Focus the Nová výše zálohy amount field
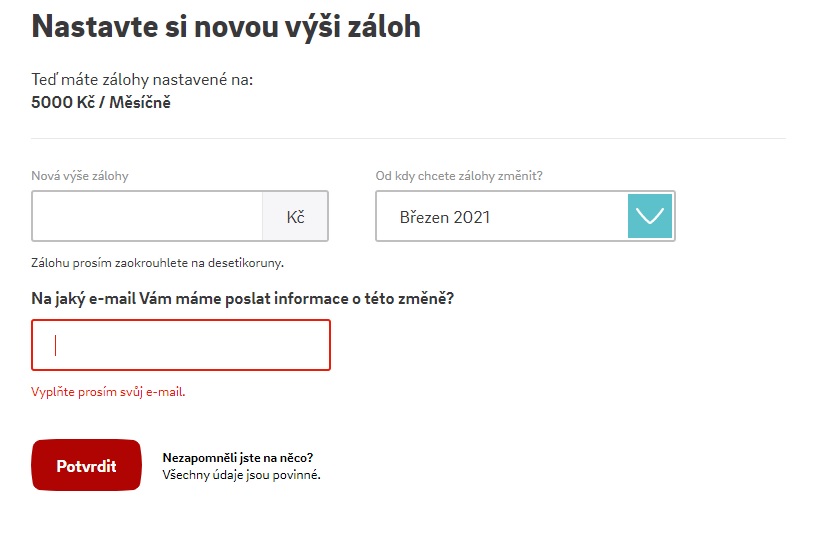The height and width of the screenshot is (541, 827). [x=147, y=216]
